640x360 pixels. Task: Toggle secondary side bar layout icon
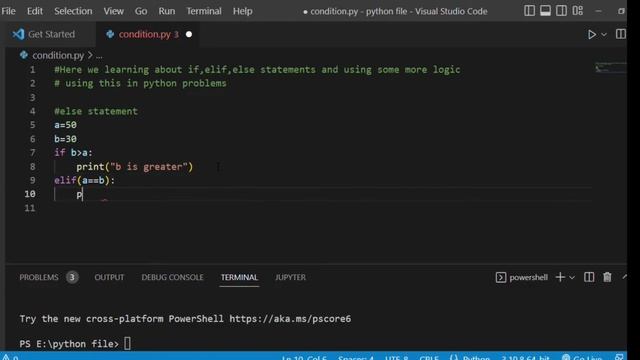coord(561,11)
